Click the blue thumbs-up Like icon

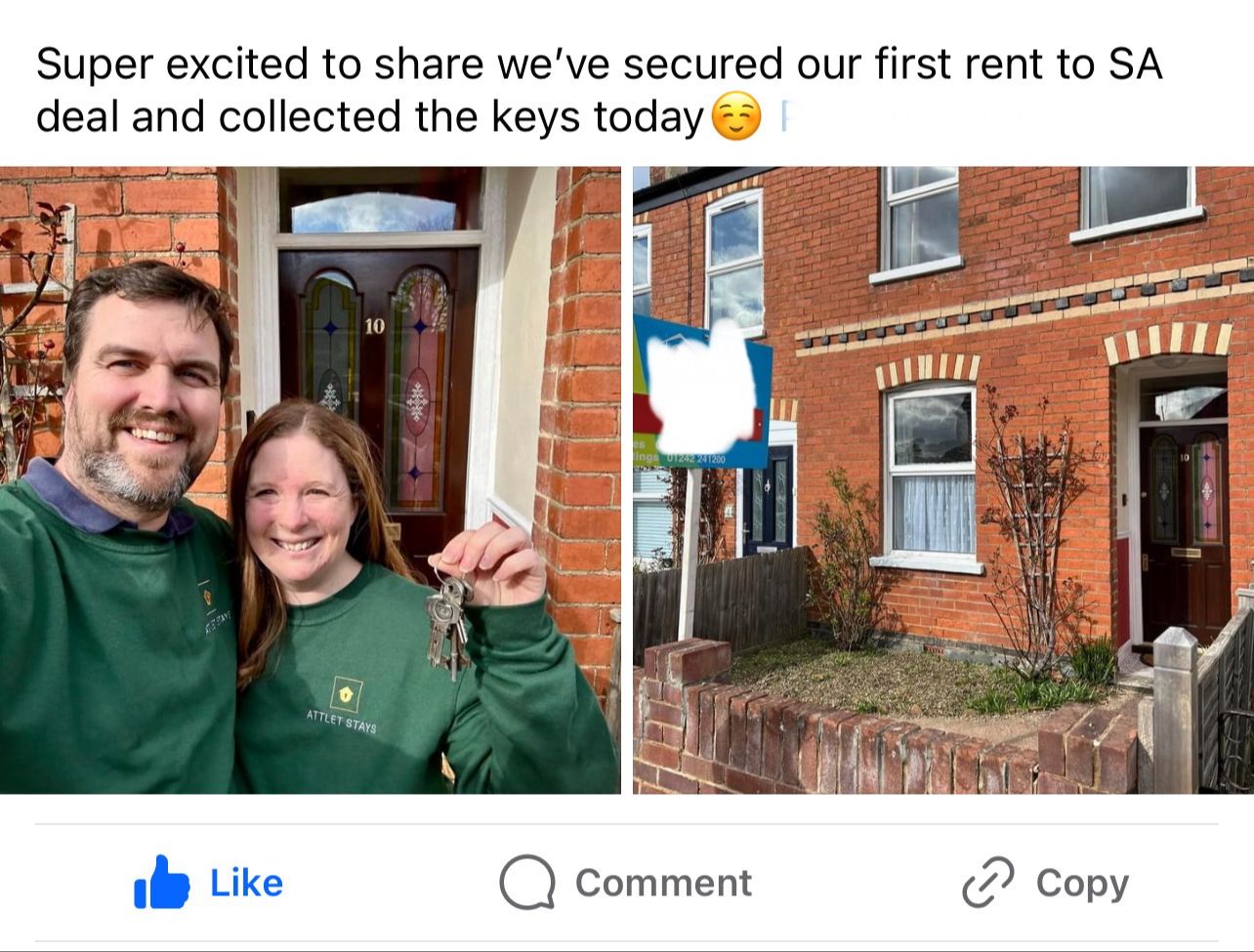(x=161, y=883)
